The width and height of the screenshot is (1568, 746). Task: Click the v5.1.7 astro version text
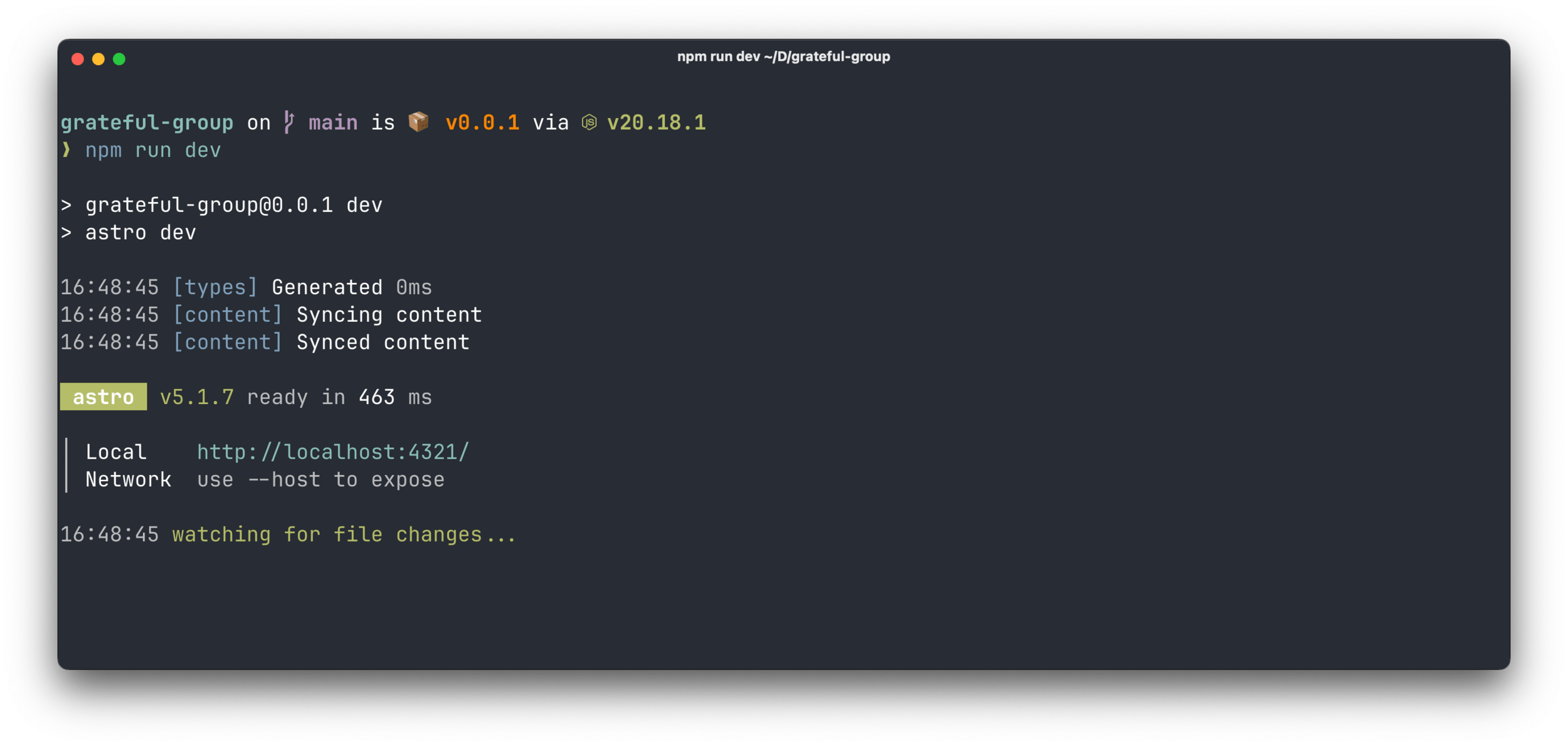click(196, 397)
